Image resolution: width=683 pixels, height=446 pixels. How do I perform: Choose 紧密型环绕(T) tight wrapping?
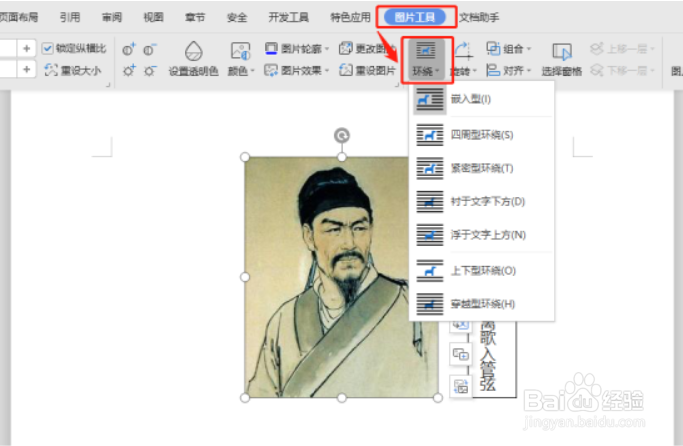pos(481,168)
